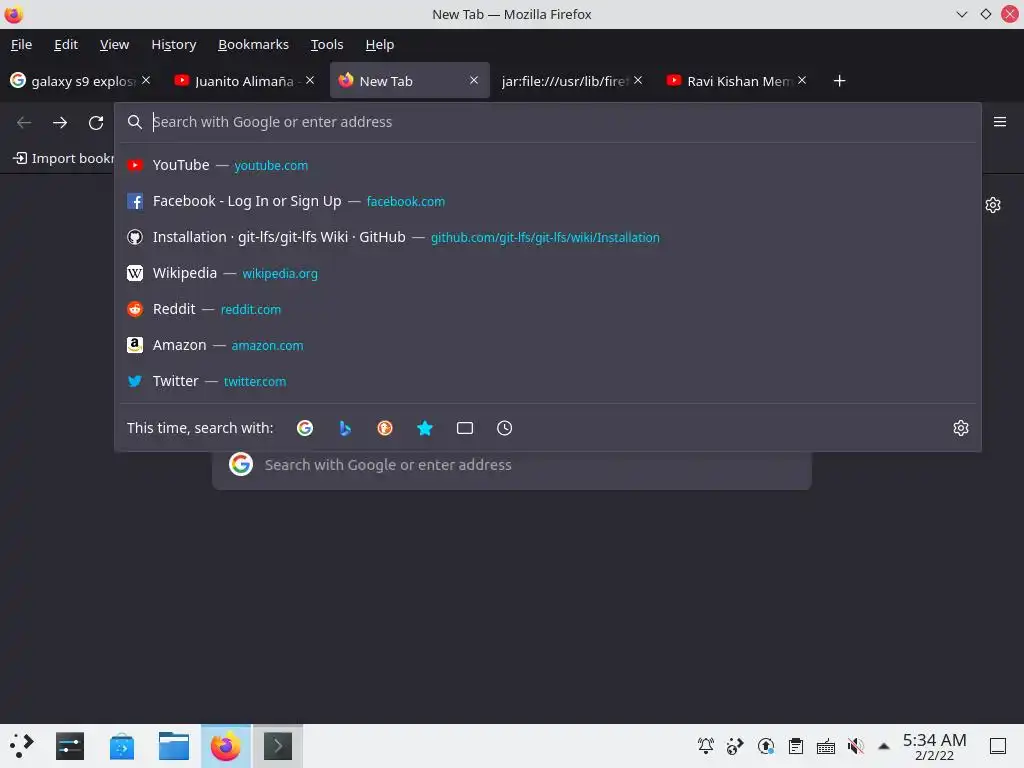Screen dimensions: 1024x768
Task: Open KDE application launcher in taskbar
Action: click(22, 746)
